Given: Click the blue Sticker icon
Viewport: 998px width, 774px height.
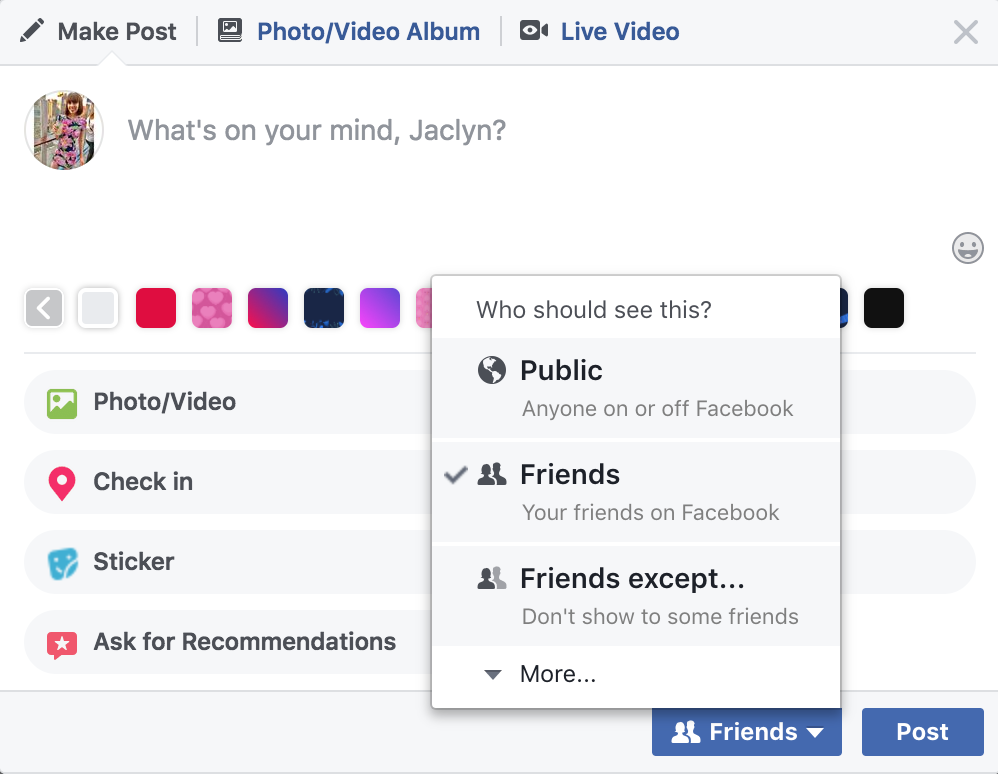Looking at the screenshot, I should pyautogui.click(x=62, y=563).
